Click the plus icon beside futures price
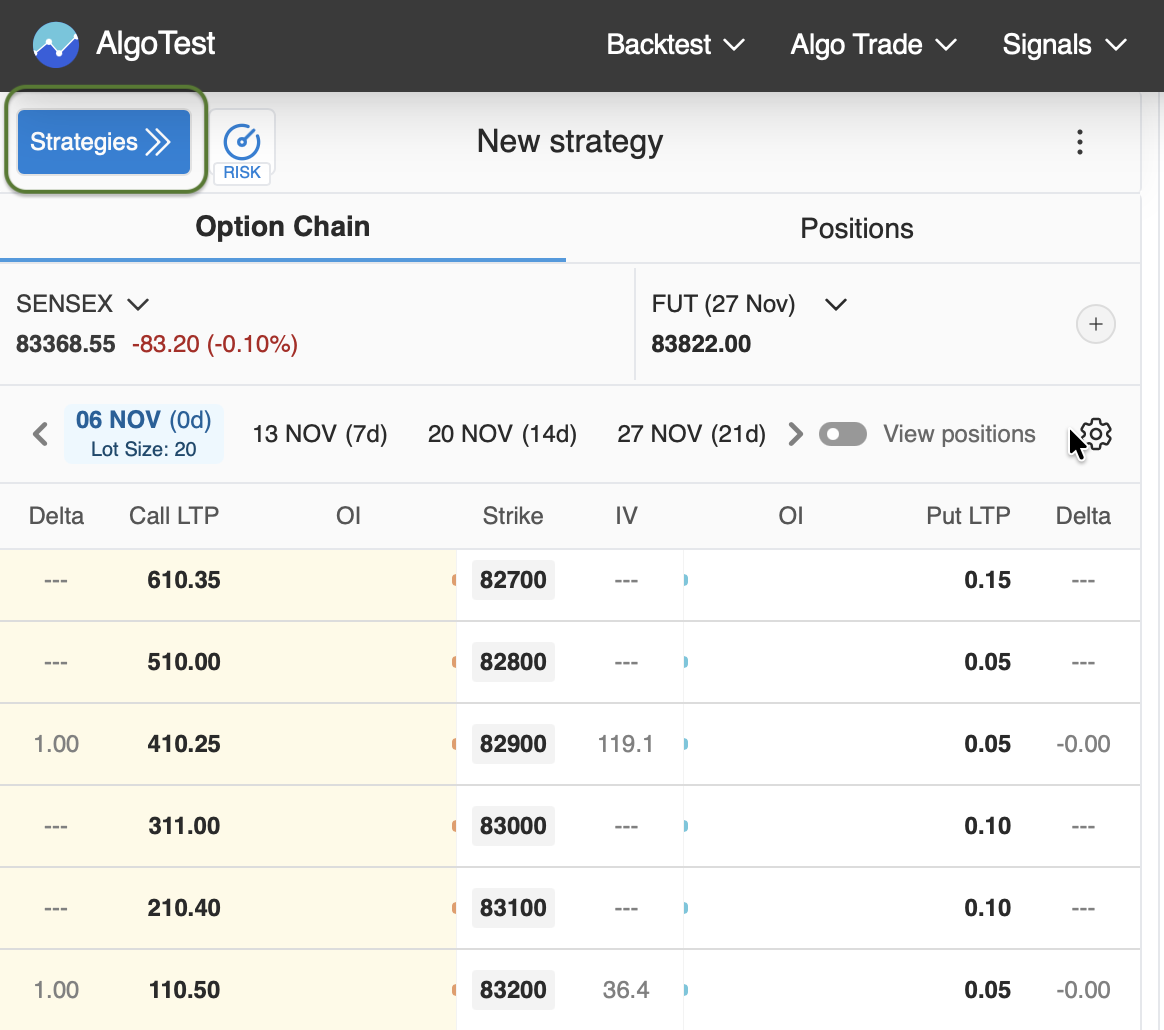 point(1095,324)
